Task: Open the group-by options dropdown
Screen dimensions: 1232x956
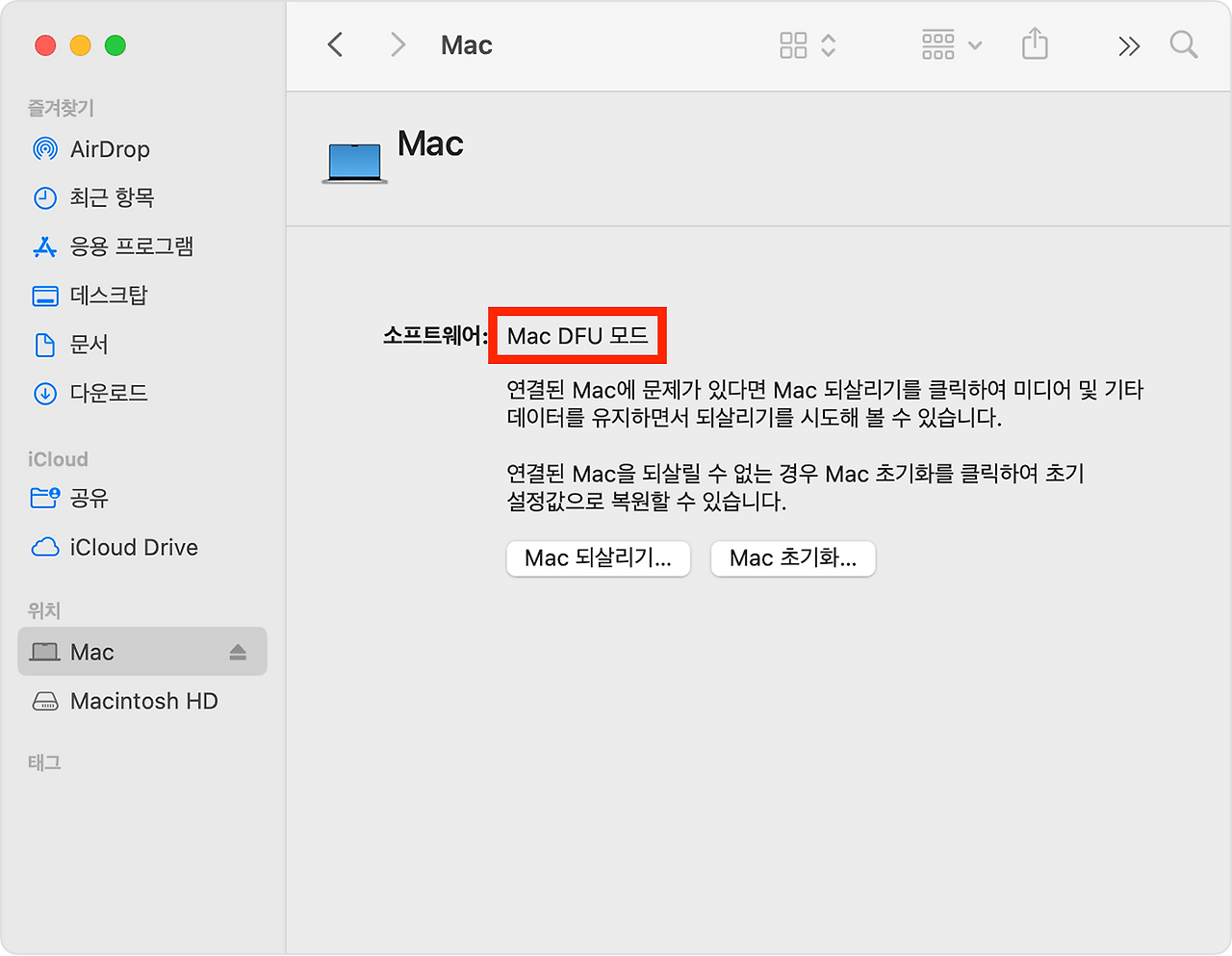Action: tap(952, 45)
